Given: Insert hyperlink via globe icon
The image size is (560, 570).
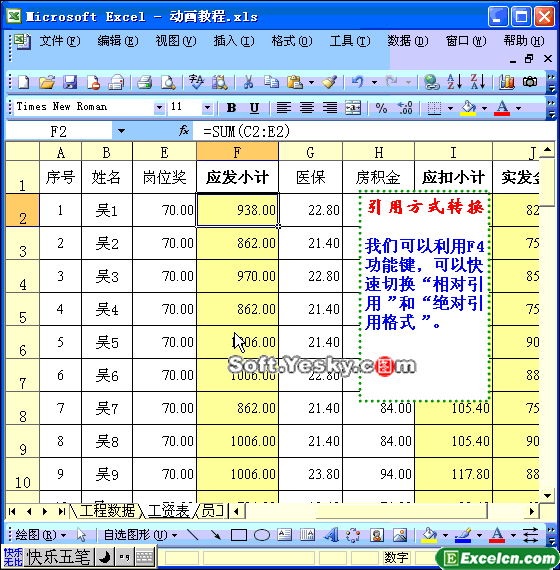Looking at the screenshot, I should (x=432, y=82).
